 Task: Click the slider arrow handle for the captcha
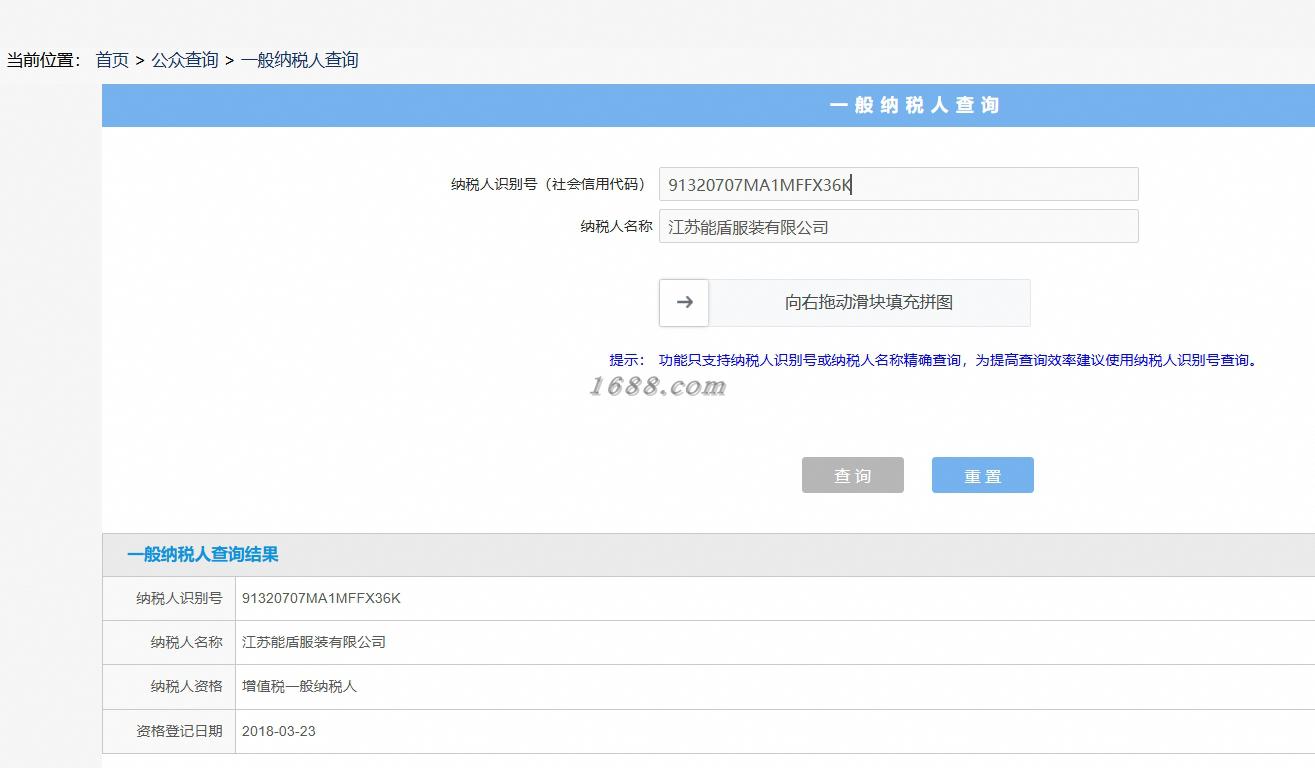point(684,303)
